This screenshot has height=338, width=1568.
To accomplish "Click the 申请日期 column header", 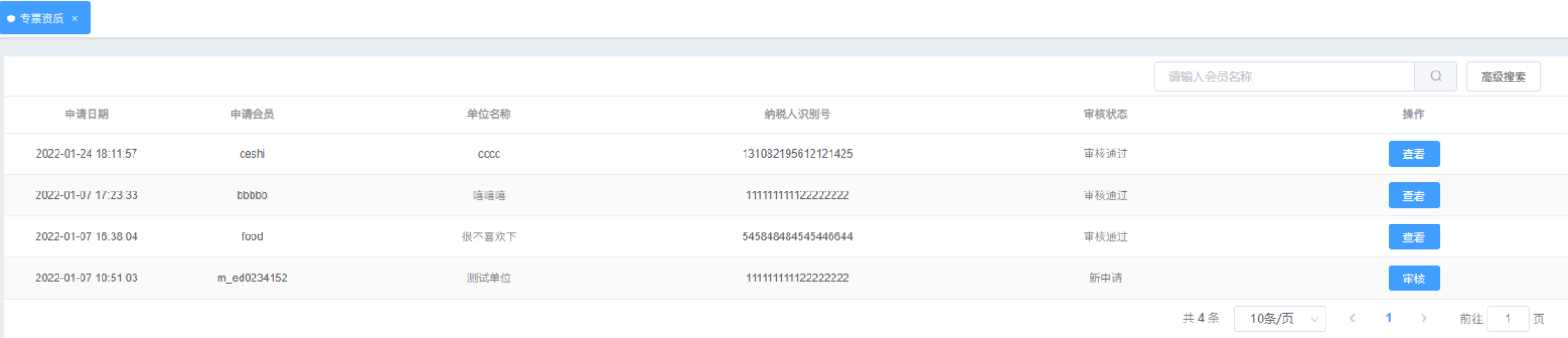I will tap(87, 114).
